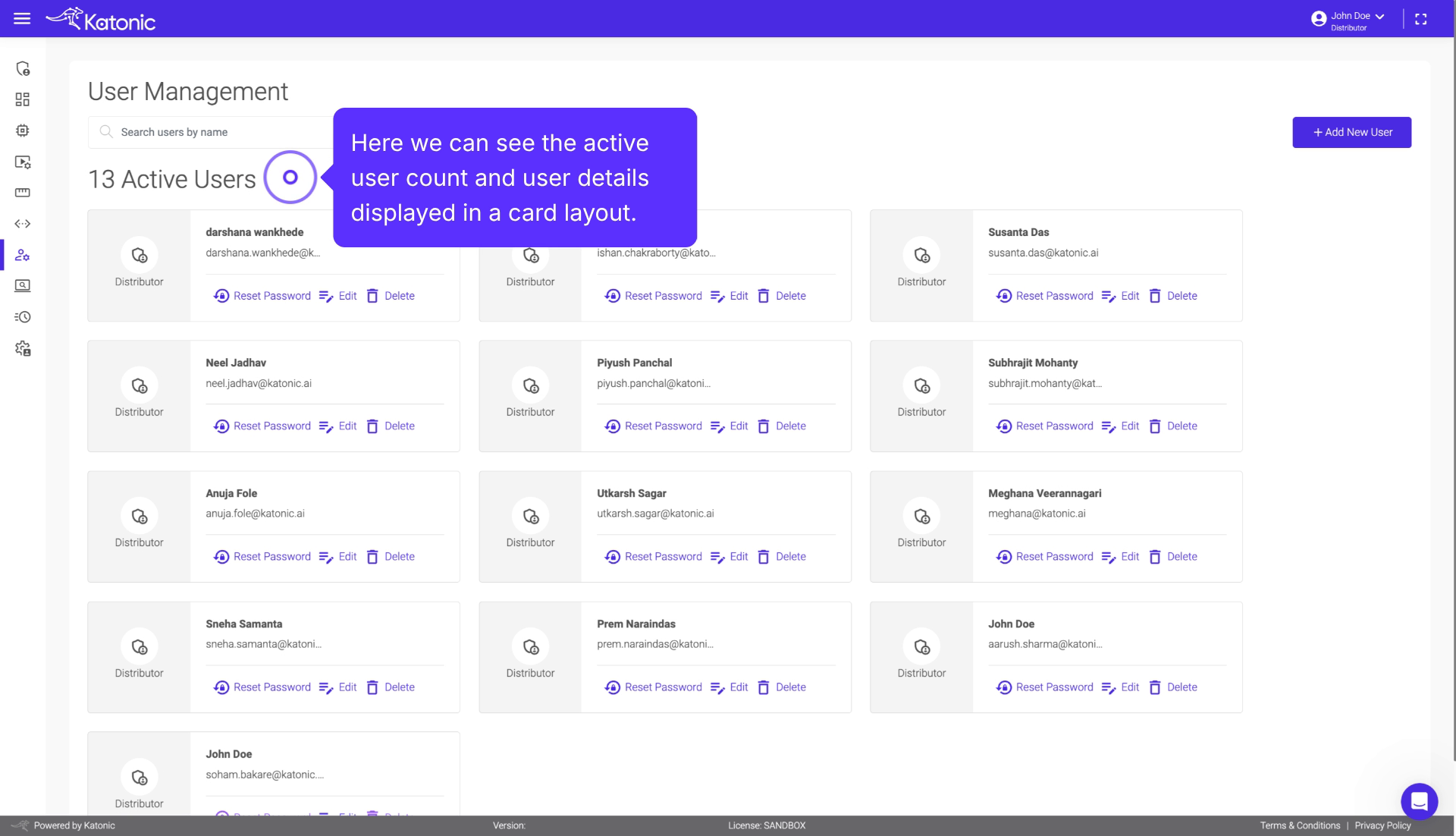Click the ruler sidebar icon

23,193
